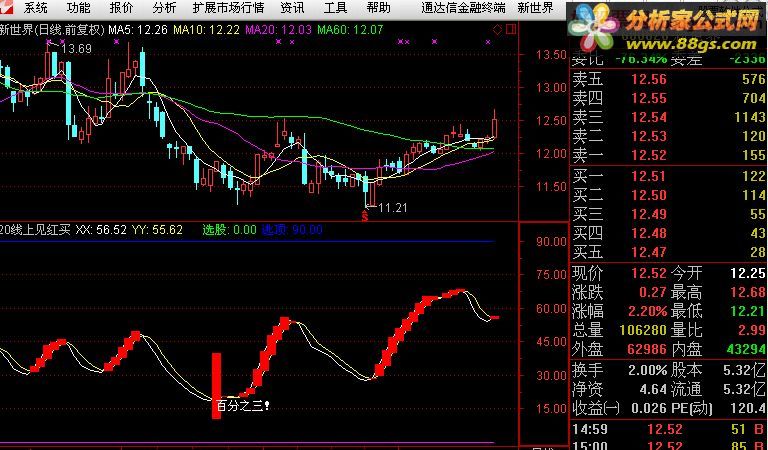
Task: Click the 卖三 12.54 order row
Action: (x=669, y=118)
